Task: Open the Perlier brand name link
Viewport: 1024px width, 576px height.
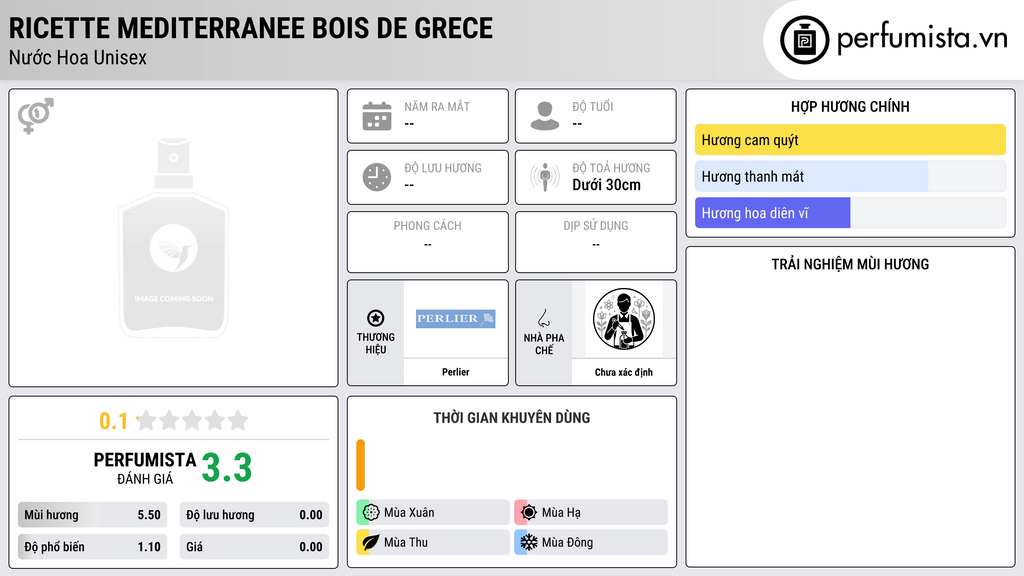Action: coord(455,372)
